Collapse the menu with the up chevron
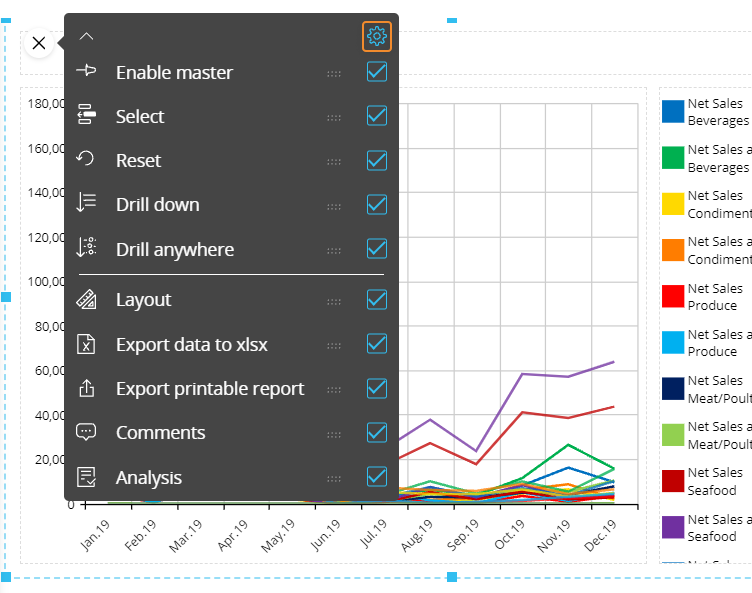The width and height of the screenshot is (752, 593). [86, 37]
